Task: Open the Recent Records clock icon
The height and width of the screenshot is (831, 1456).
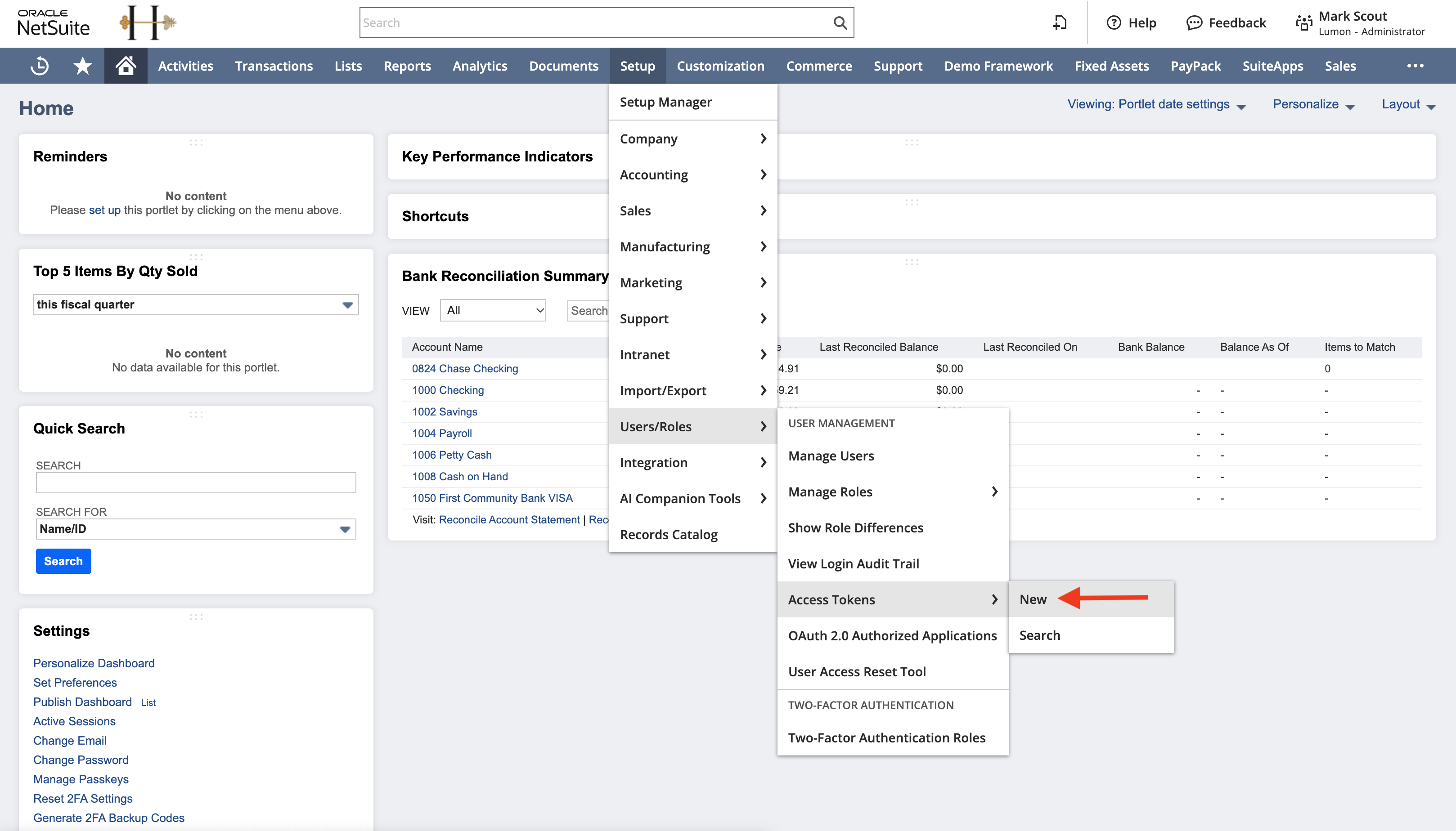Action: pyautogui.click(x=40, y=66)
